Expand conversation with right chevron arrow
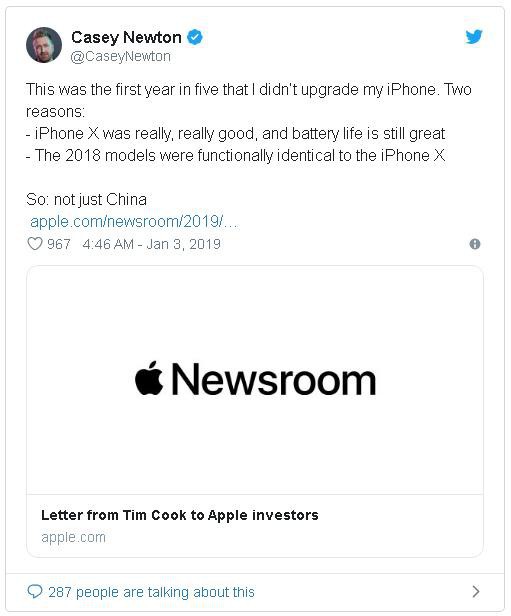511x616 pixels. tap(476, 591)
